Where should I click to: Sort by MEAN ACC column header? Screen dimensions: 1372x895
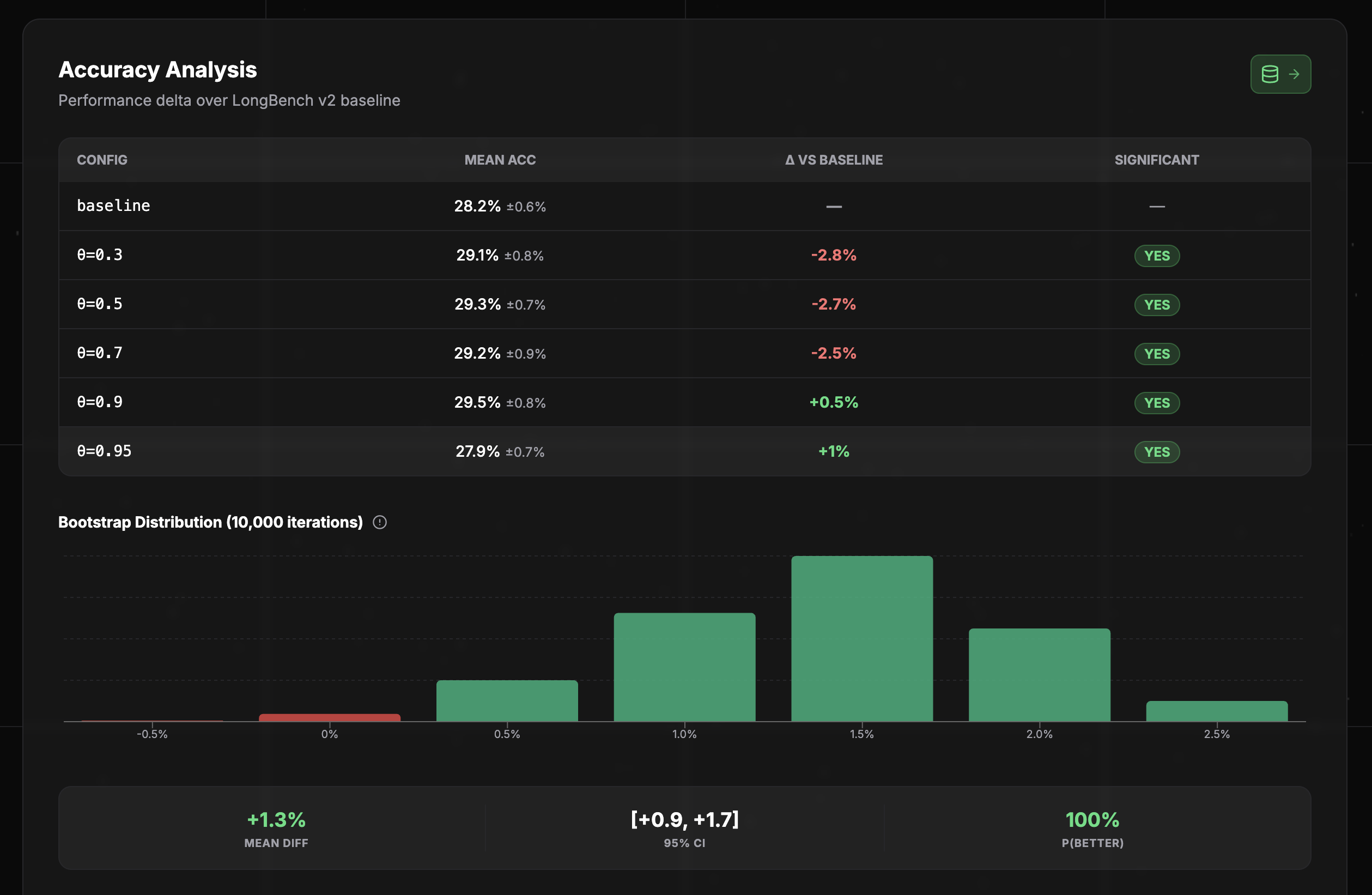coord(500,160)
